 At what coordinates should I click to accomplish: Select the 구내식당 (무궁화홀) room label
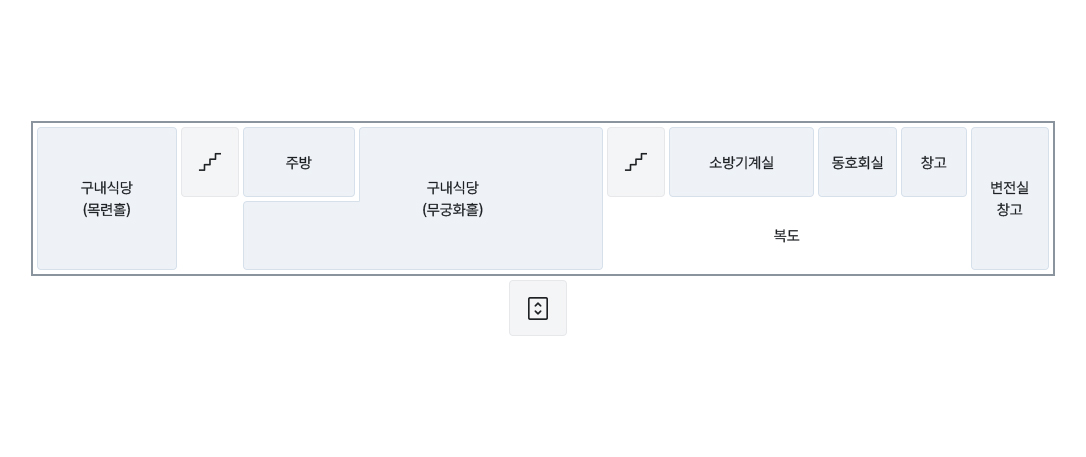[x=452, y=198]
